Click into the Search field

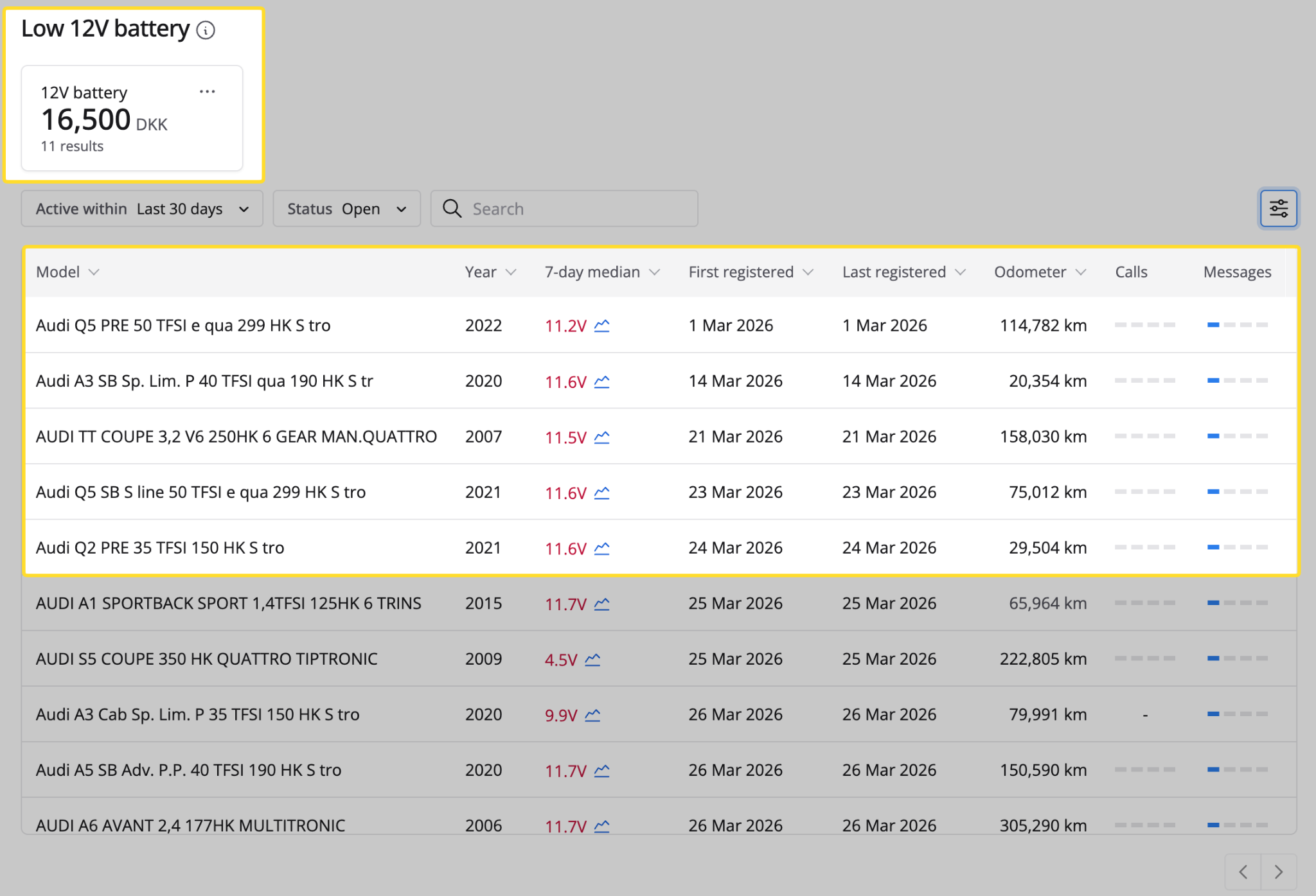tap(564, 209)
